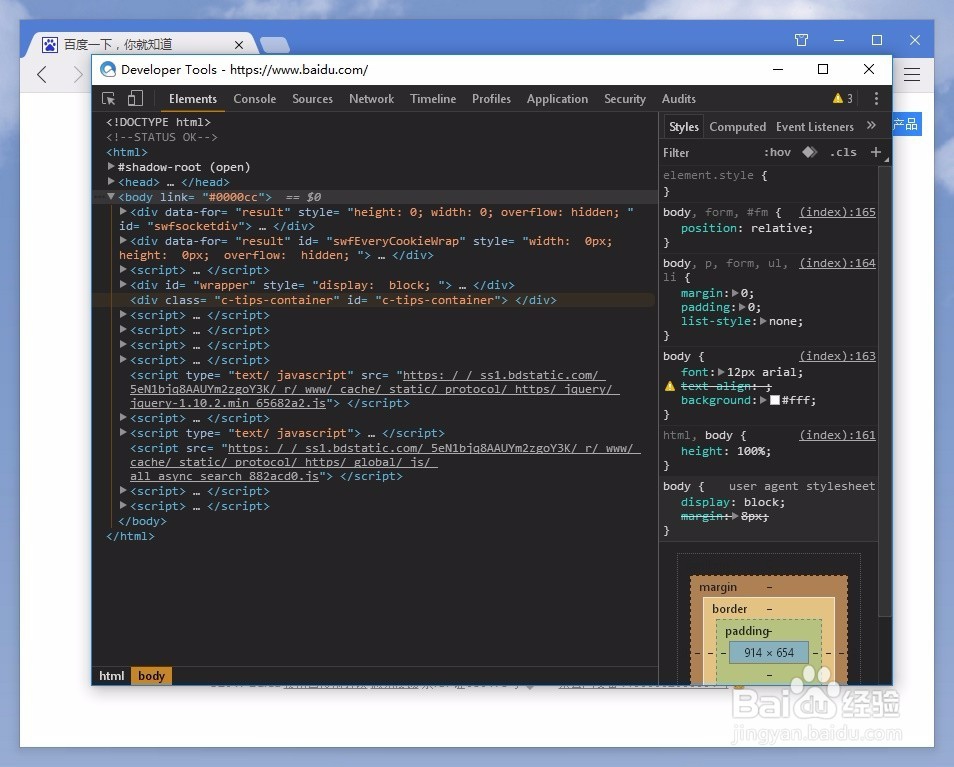954x767 pixels.
Task: Select the Styles sidebar tab
Action: pyautogui.click(x=683, y=127)
